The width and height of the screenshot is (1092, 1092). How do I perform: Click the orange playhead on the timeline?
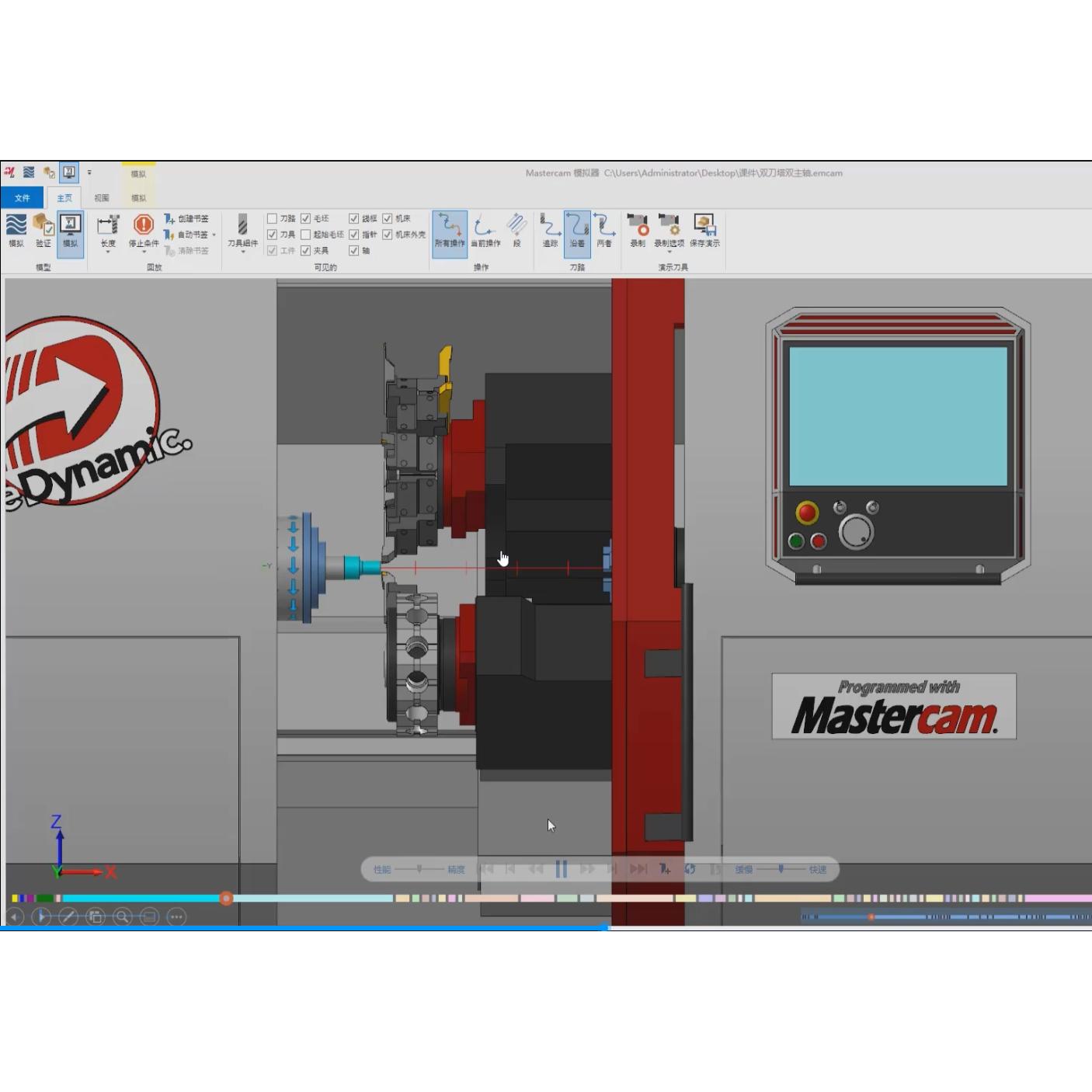click(x=226, y=899)
